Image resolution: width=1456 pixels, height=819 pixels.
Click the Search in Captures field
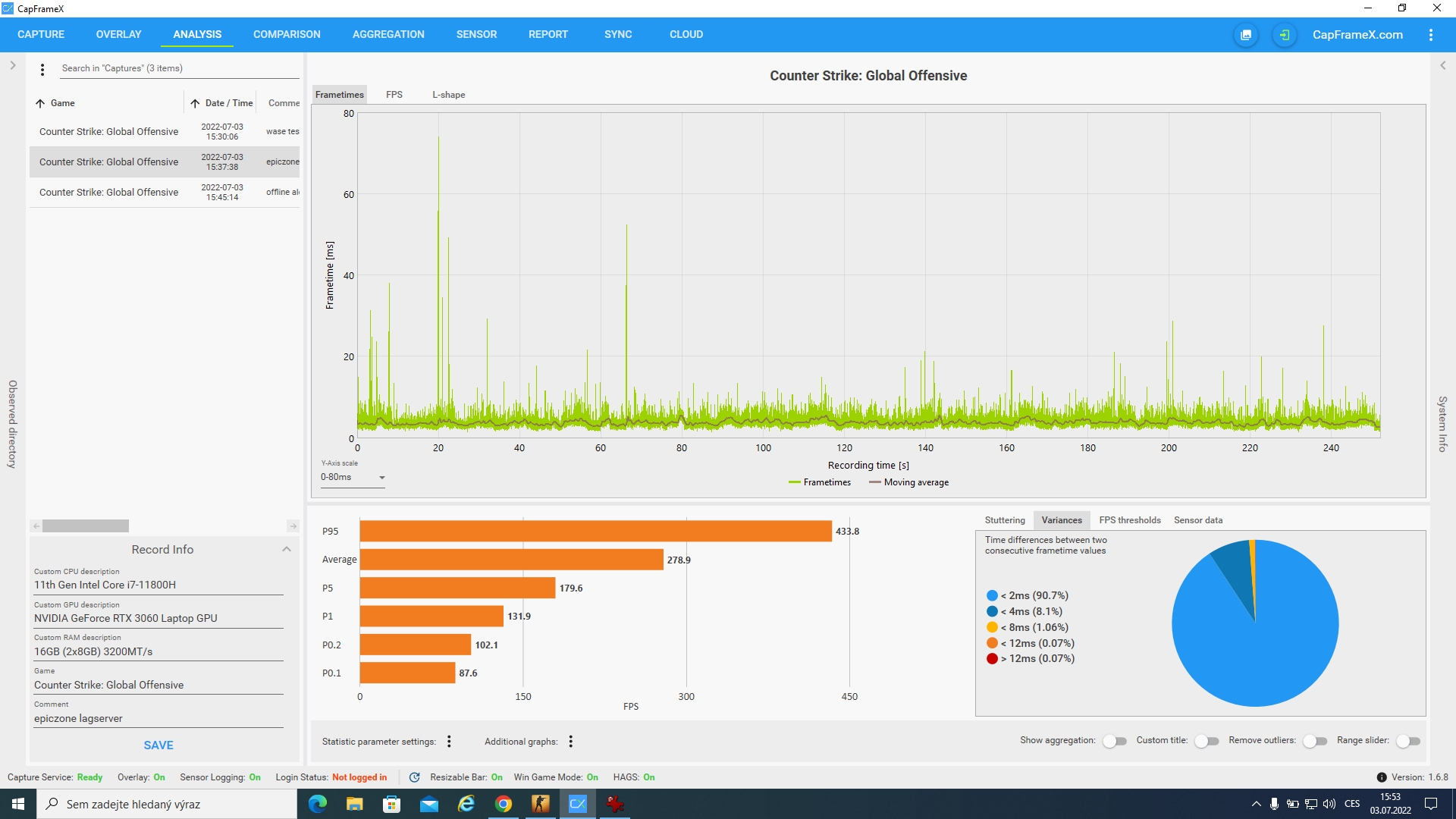point(178,69)
